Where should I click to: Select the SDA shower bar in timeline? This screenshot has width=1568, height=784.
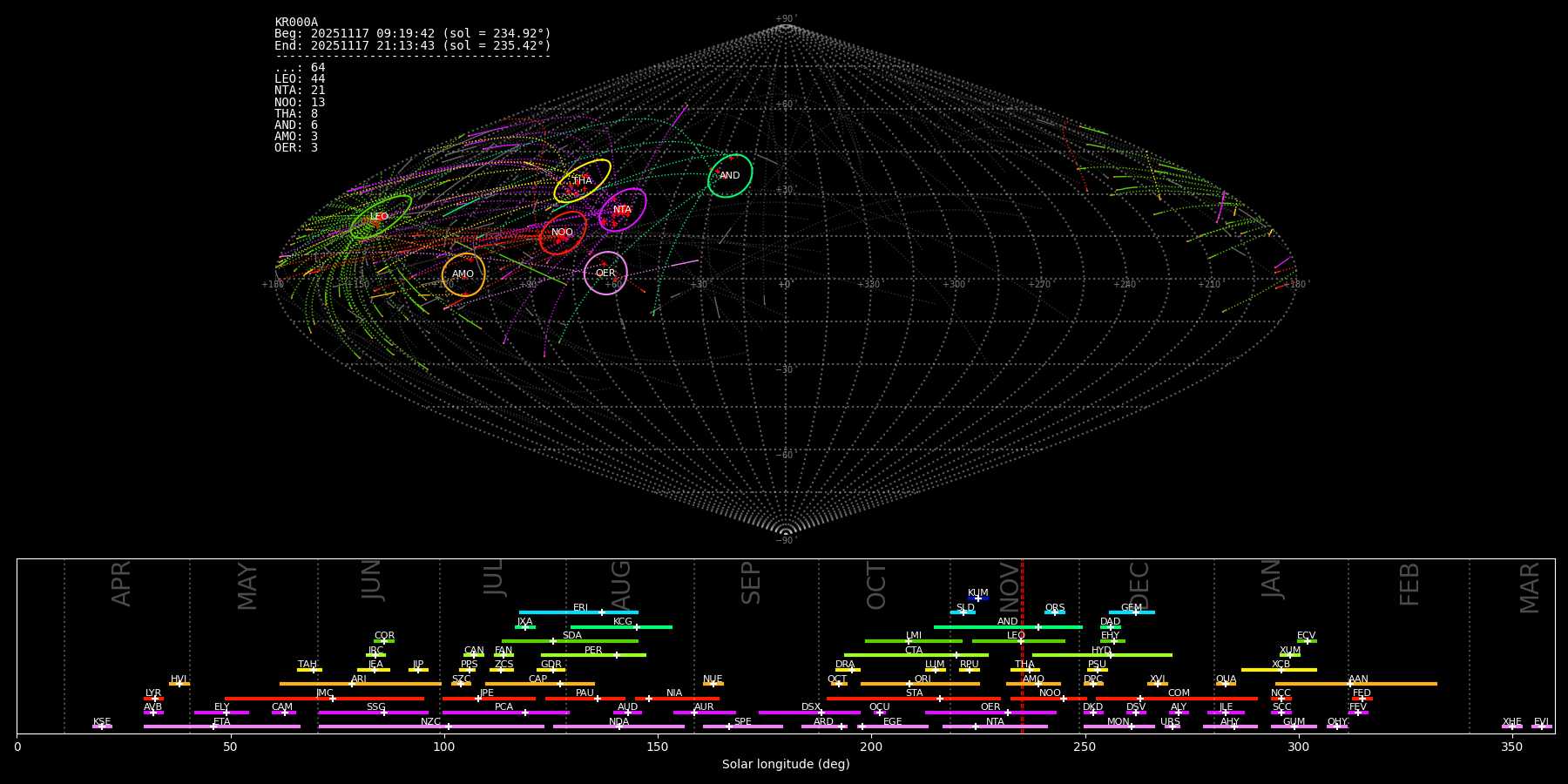[570, 641]
